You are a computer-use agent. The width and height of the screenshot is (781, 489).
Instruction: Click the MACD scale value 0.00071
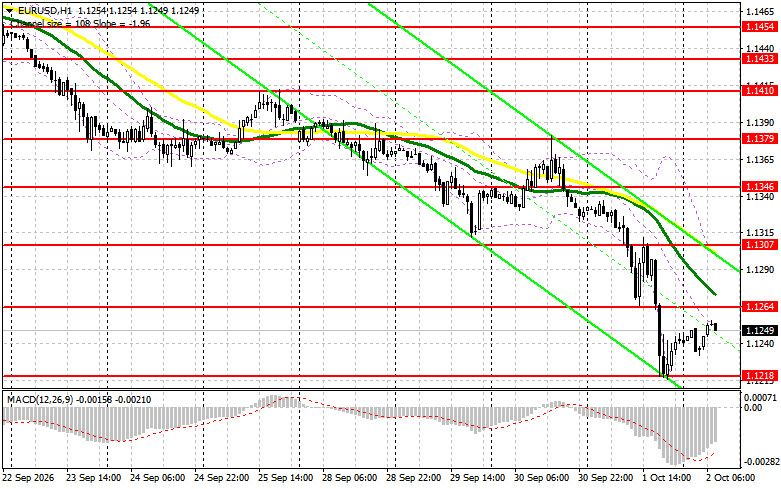tap(760, 398)
